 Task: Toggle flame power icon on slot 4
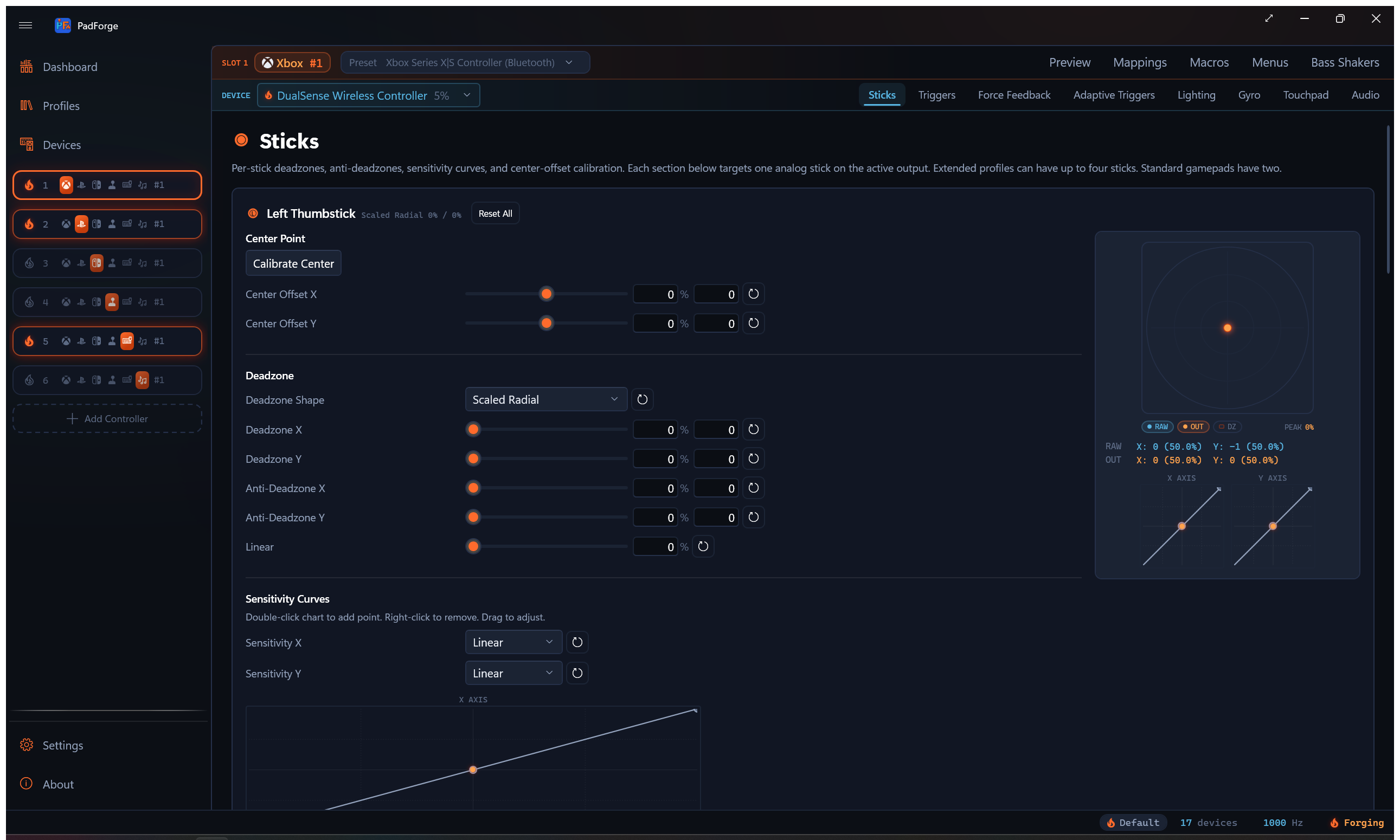29,302
